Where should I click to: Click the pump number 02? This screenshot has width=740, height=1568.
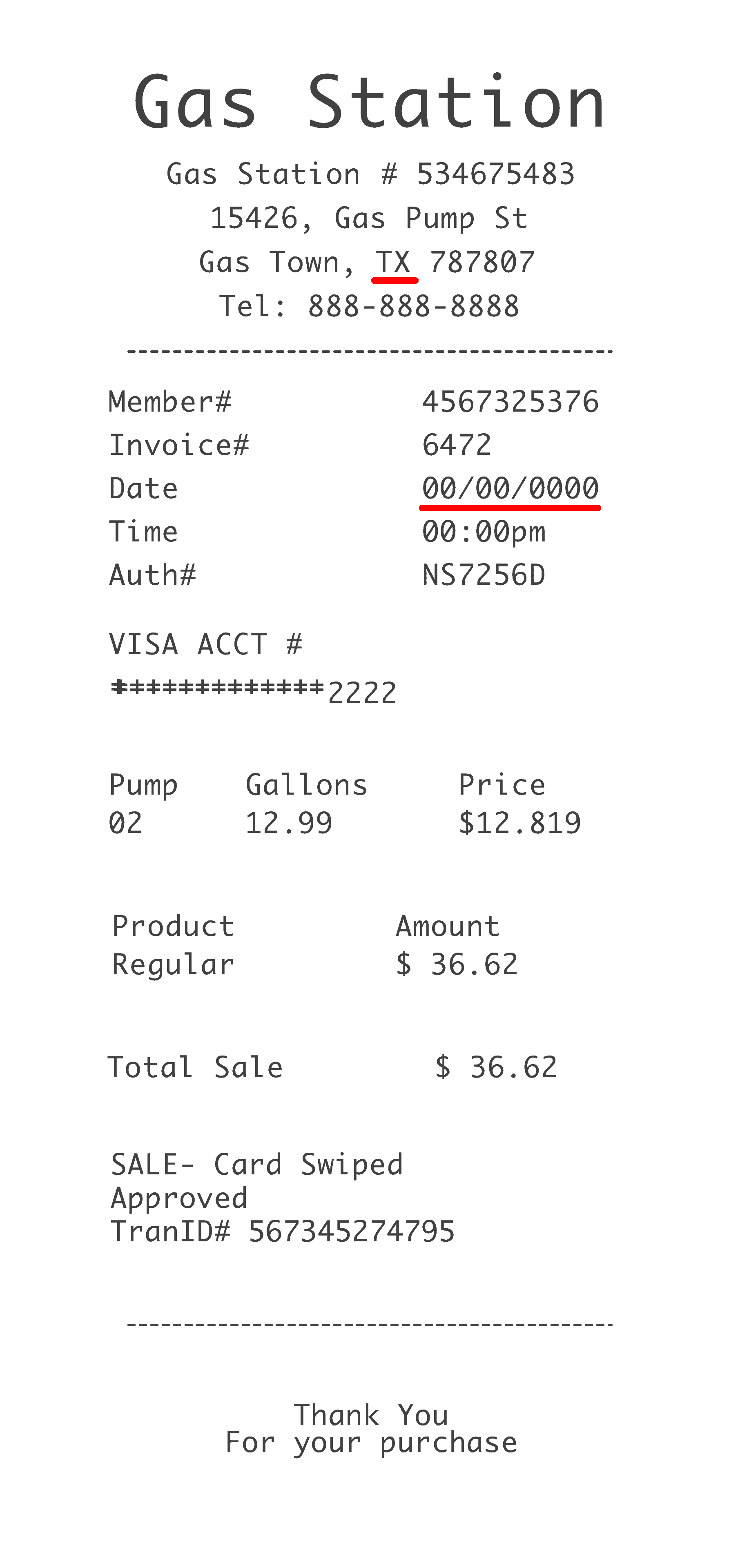pos(125,824)
